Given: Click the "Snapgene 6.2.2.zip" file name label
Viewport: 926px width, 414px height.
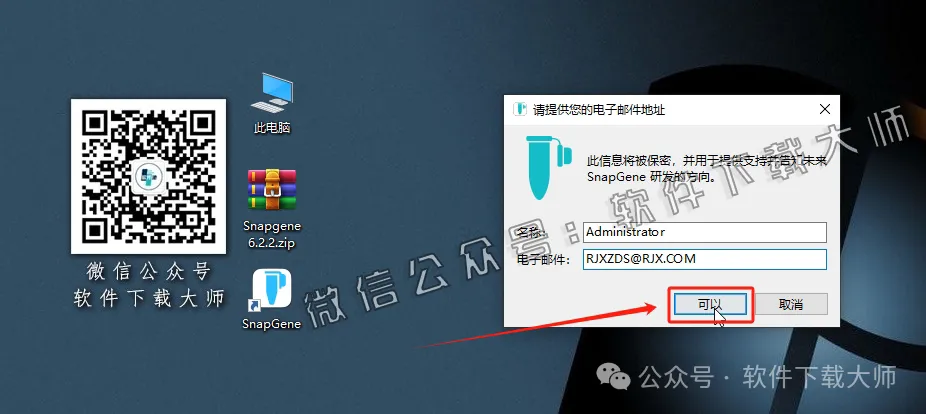Looking at the screenshot, I should (272, 234).
